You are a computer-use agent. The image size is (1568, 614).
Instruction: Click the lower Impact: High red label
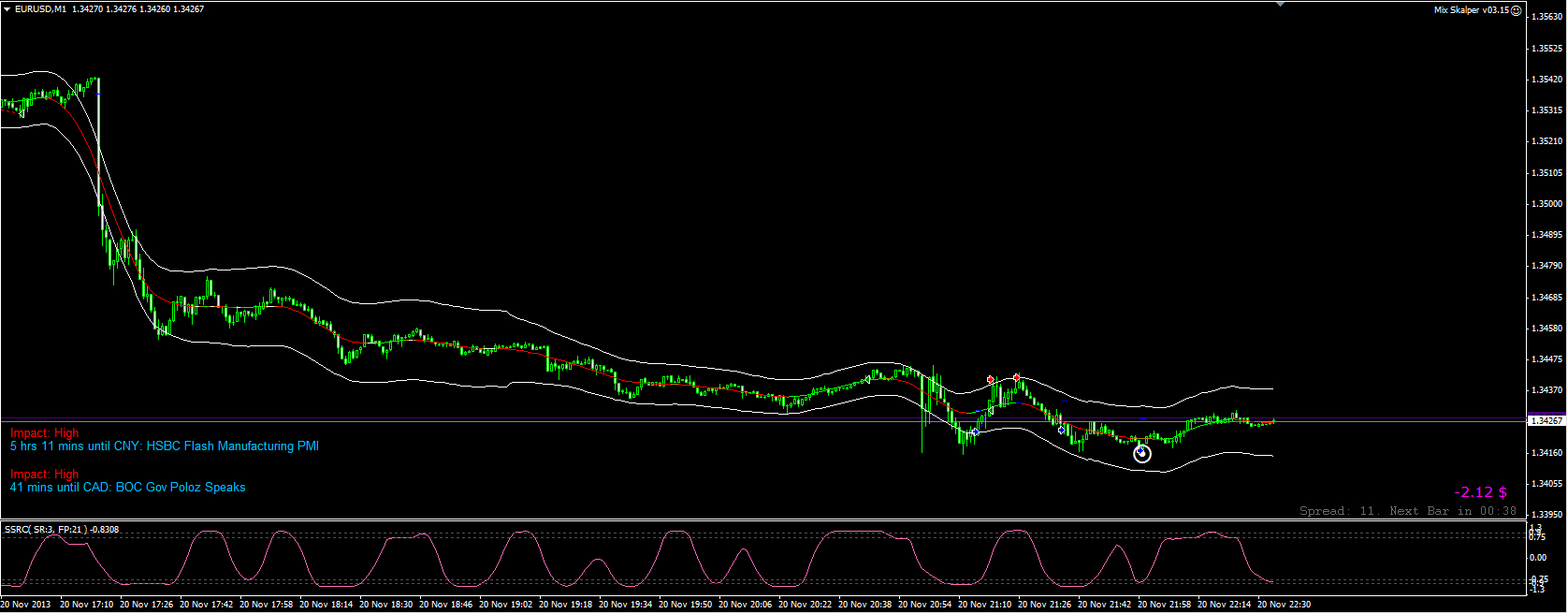coord(45,475)
